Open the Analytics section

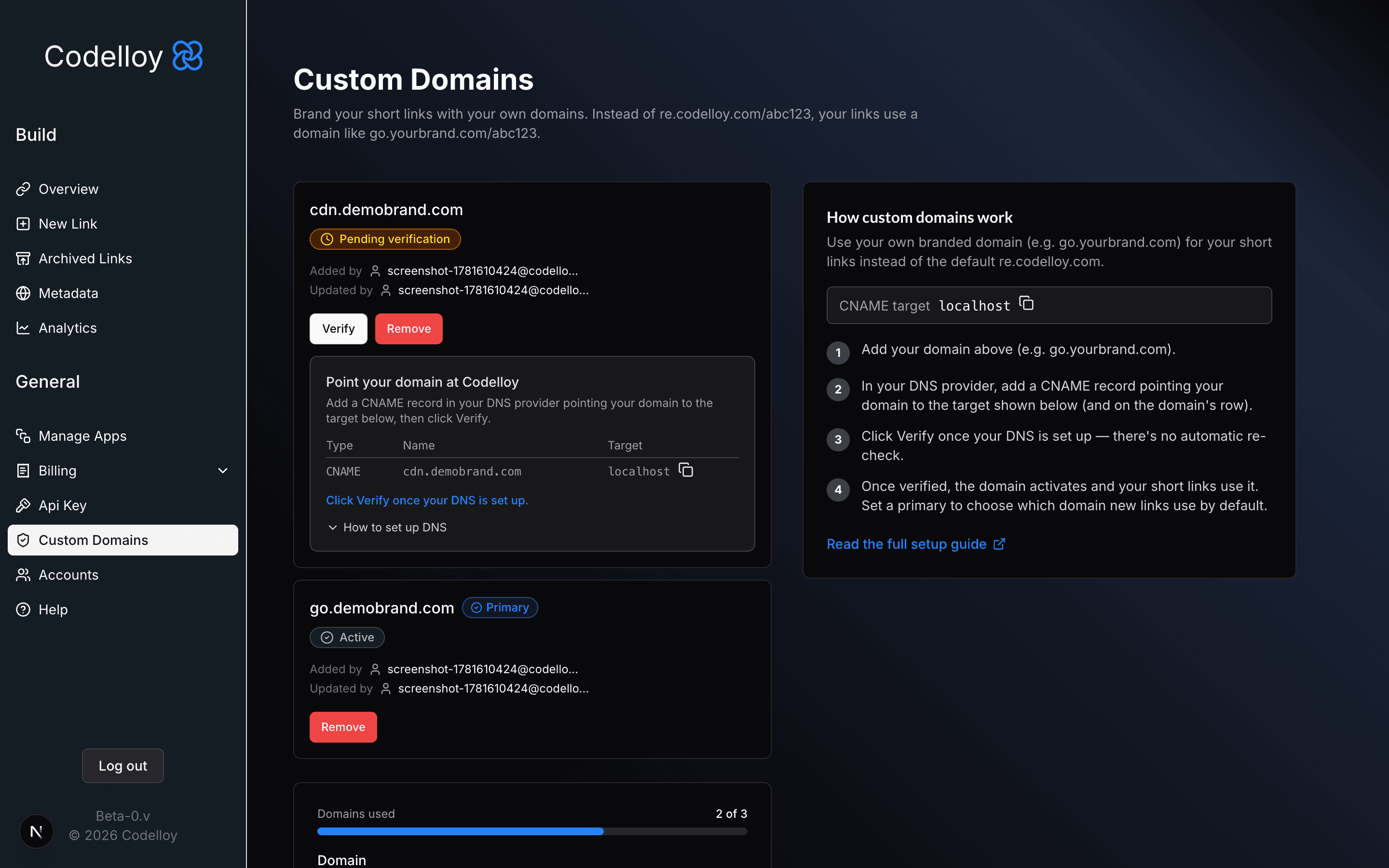(x=123, y=328)
